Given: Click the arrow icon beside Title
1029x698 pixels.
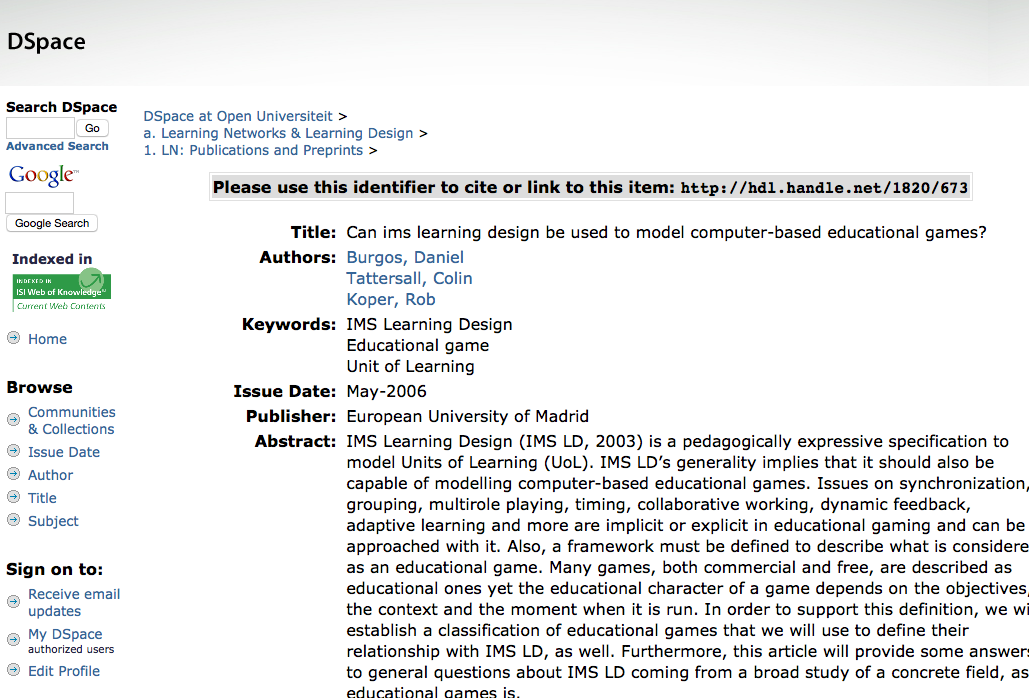Looking at the screenshot, I should [13, 497].
